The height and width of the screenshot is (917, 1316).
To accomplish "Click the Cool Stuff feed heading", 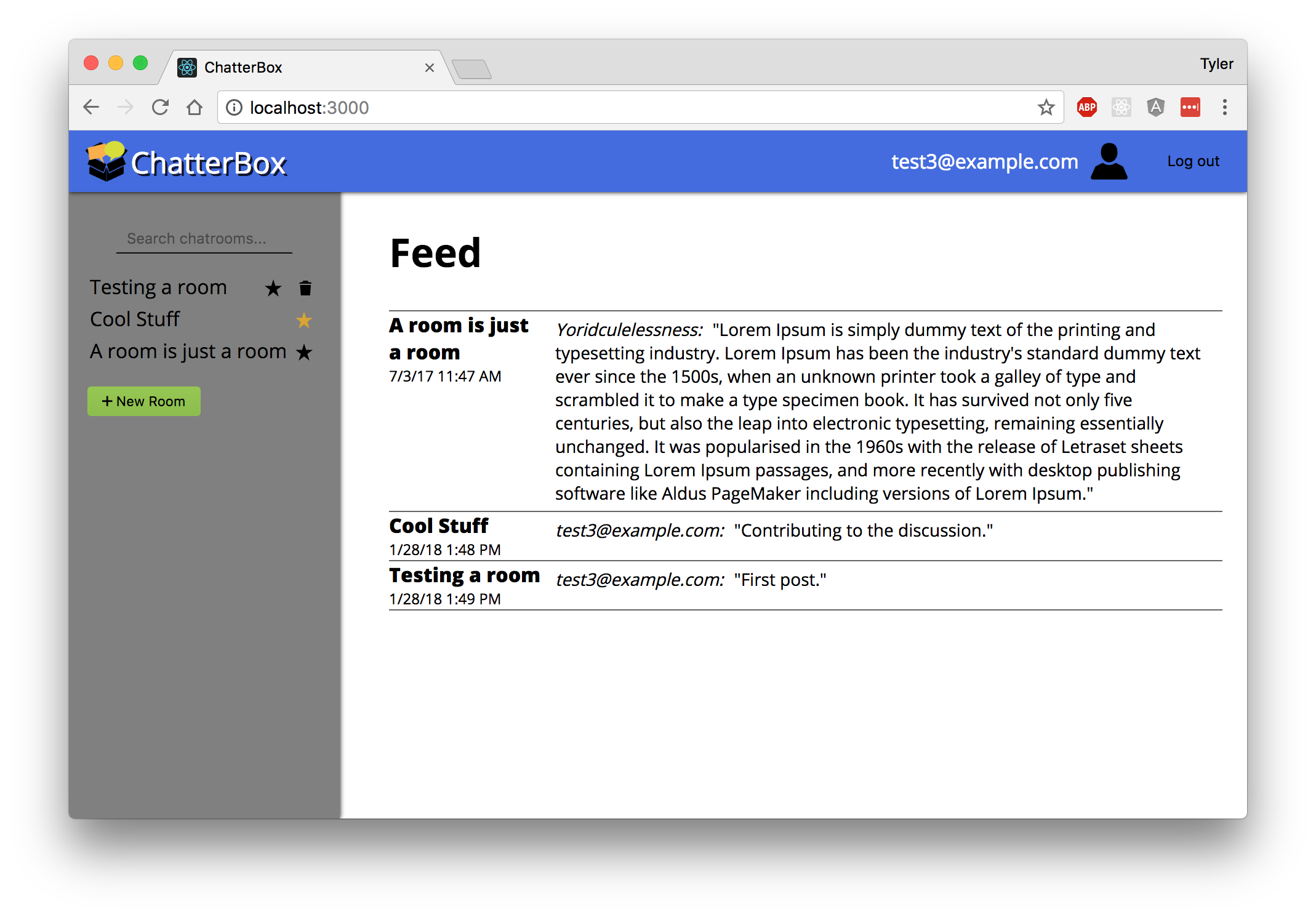I will (x=438, y=526).
